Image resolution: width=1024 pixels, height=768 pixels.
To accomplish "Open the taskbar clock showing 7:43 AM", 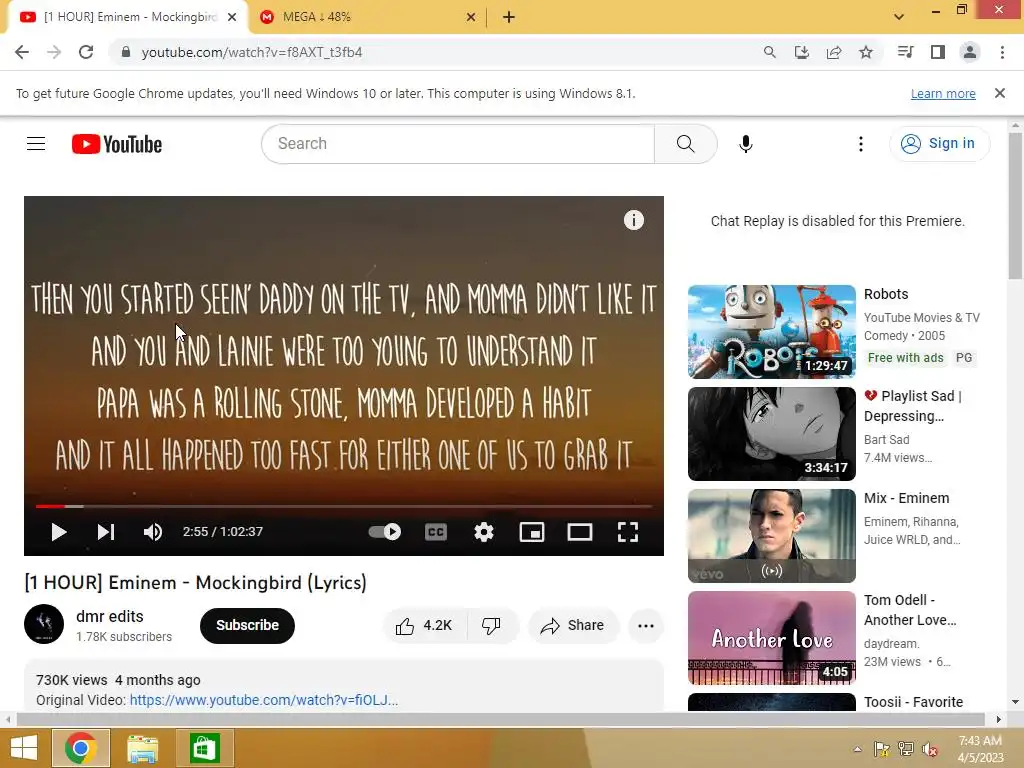I will [981, 749].
